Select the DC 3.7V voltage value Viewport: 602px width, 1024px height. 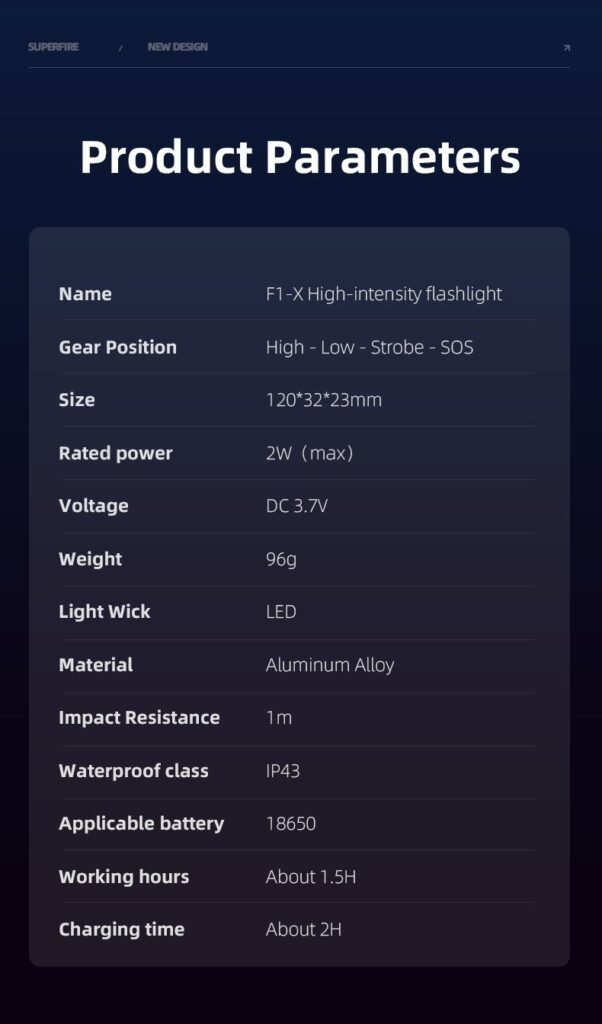point(297,506)
